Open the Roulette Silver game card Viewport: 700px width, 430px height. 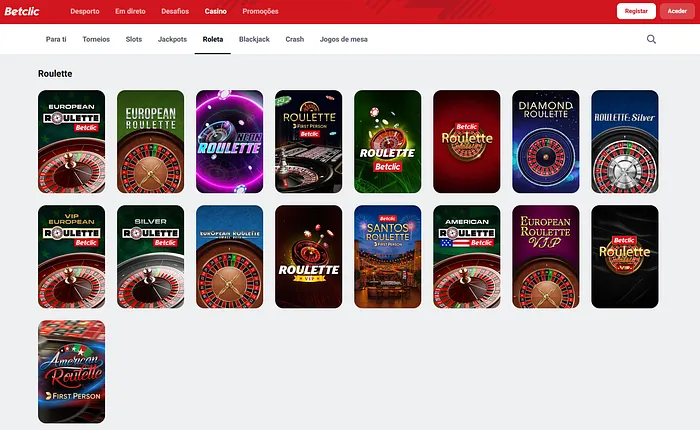625,142
